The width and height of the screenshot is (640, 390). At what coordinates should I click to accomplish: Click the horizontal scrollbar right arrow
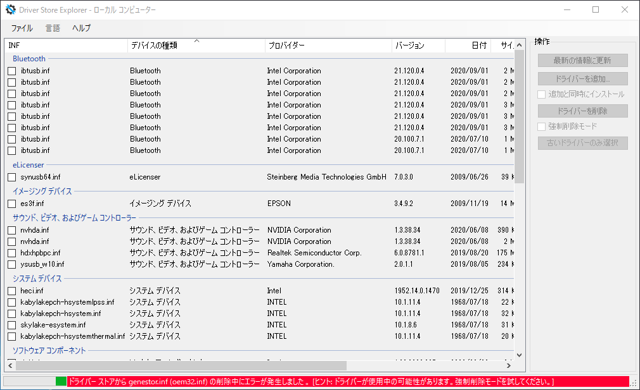click(x=509, y=366)
